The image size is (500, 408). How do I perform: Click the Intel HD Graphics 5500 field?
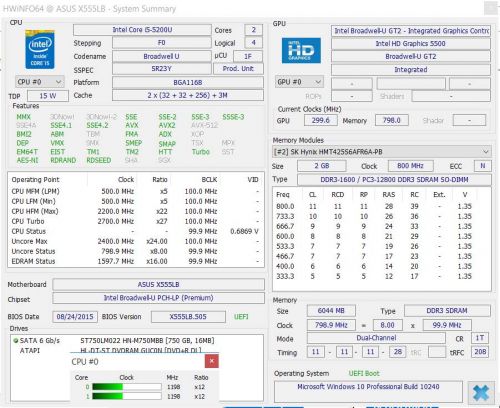click(x=410, y=44)
